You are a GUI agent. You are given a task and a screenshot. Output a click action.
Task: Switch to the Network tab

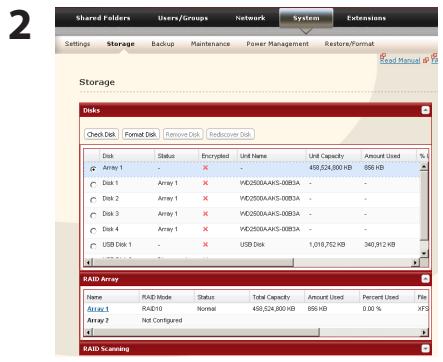click(250, 18)
